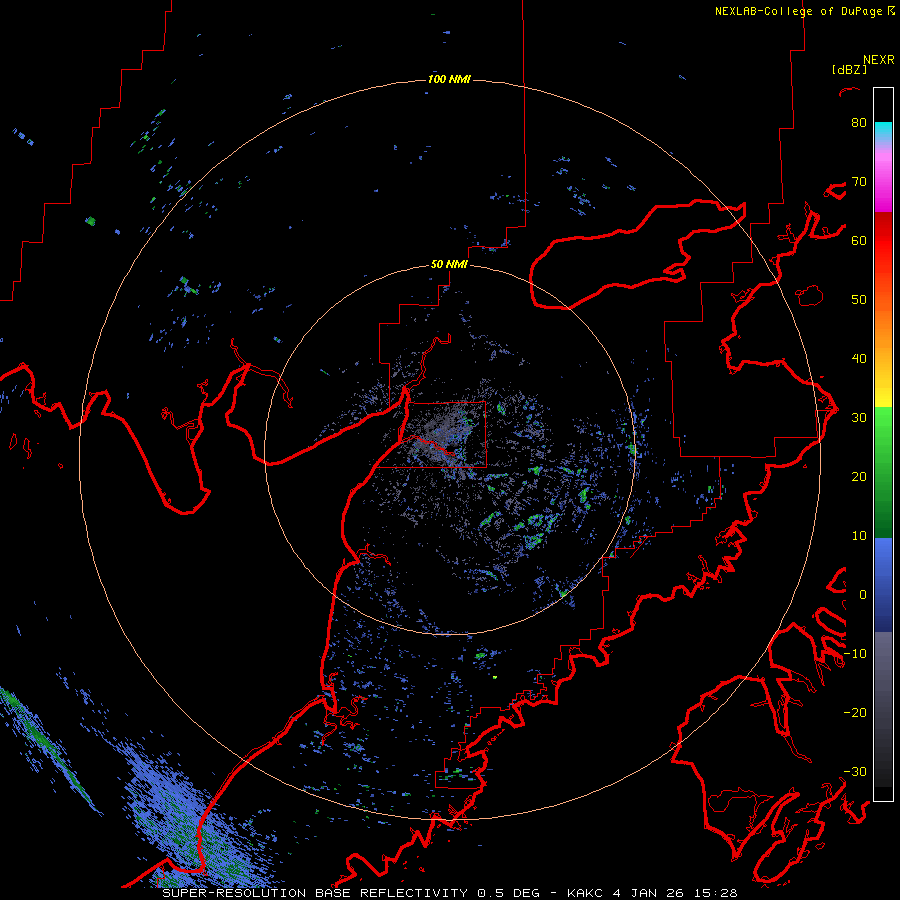
Task: Click the -30 value on the dBZ scale
Action: point(855,772)
